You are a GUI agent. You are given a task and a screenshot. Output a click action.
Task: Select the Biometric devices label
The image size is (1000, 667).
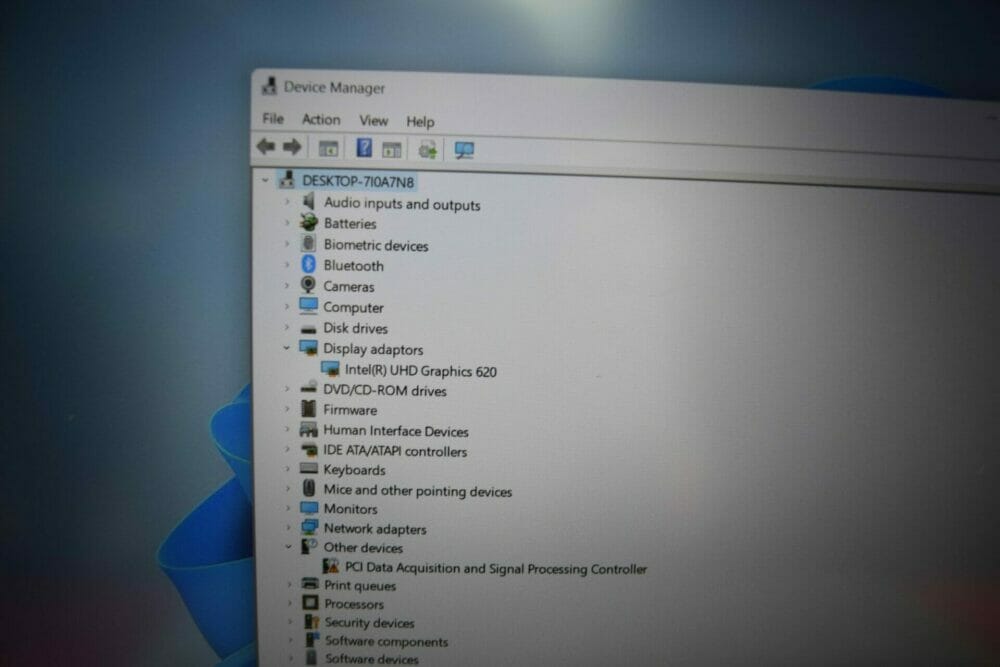point(376,246)
